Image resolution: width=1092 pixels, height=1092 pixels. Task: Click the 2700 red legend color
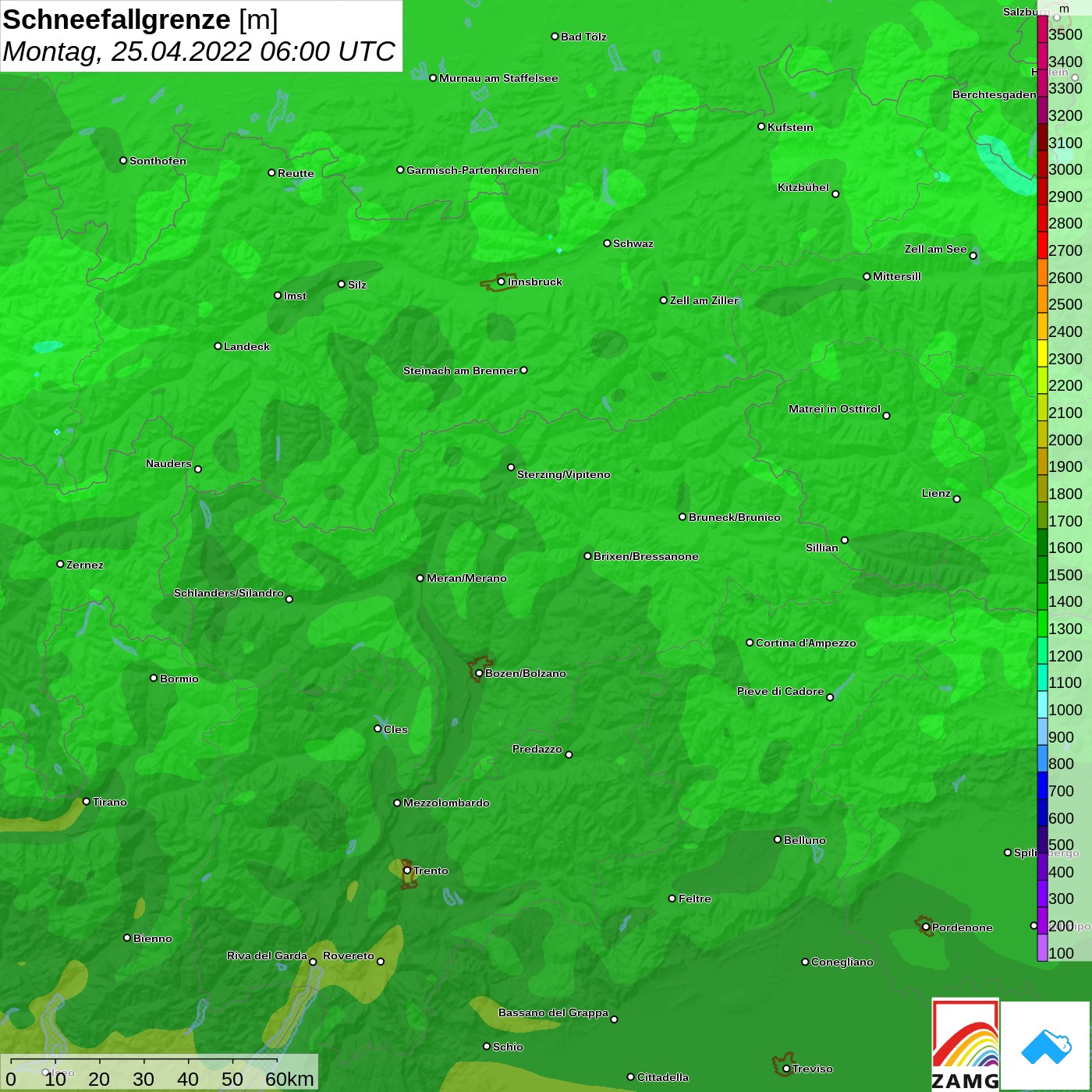click(x=1042, y=245)
